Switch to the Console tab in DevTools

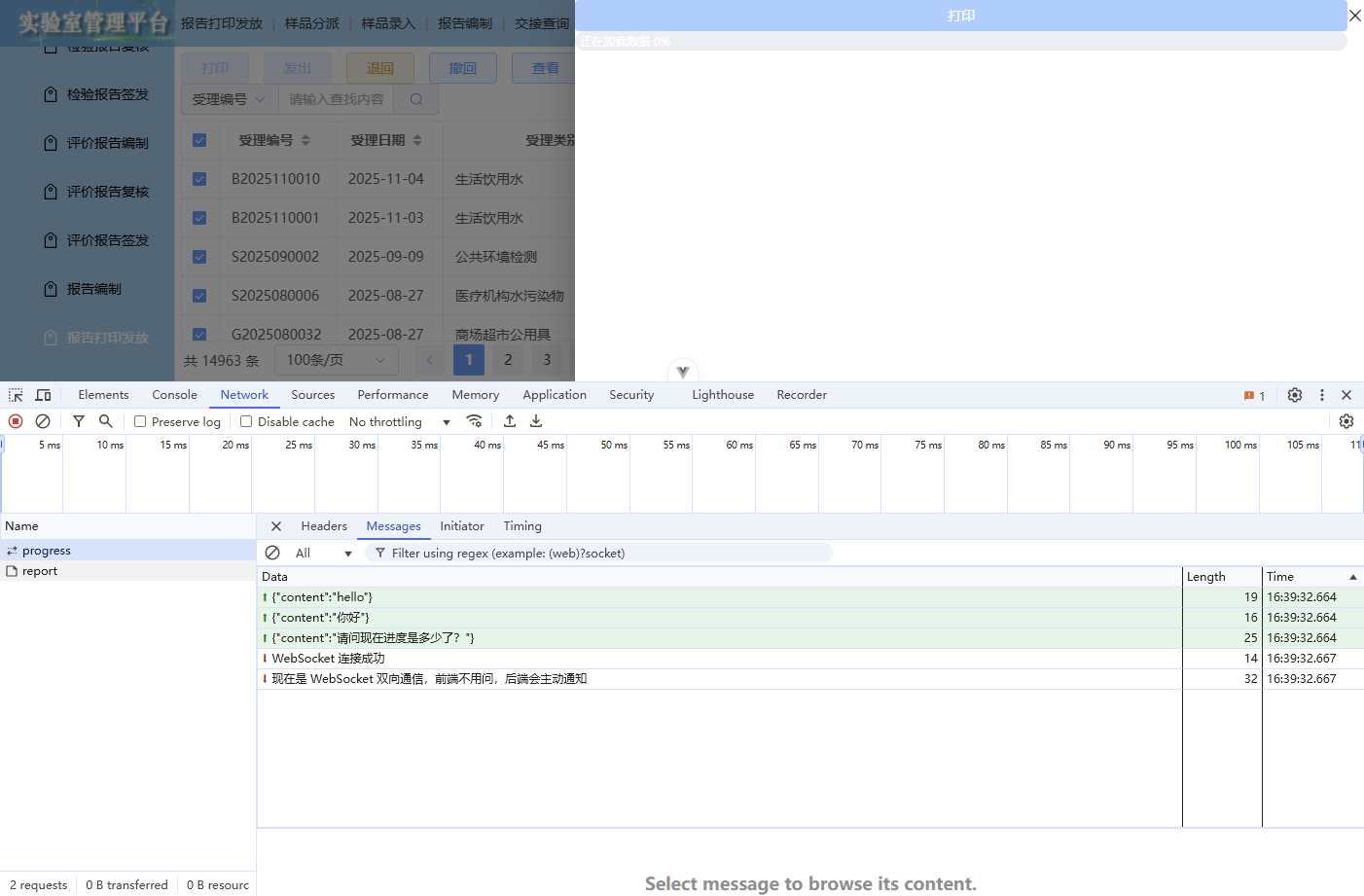click(173, 394)
